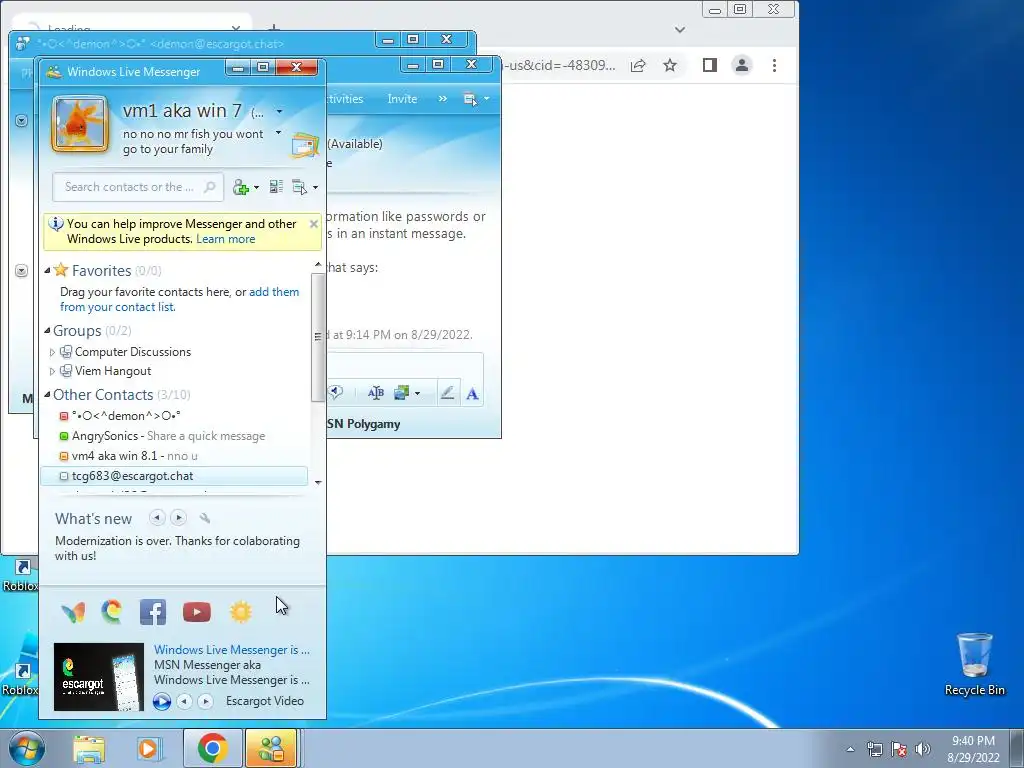Click the information icon in yellow notification
Image resolution: width=1024 pixels, height=768 pixels.
coord(56,224)
